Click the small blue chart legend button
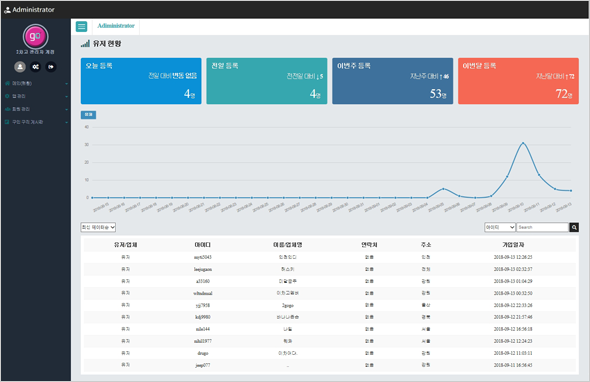This screenshot has width=590, height=382. 88,115
